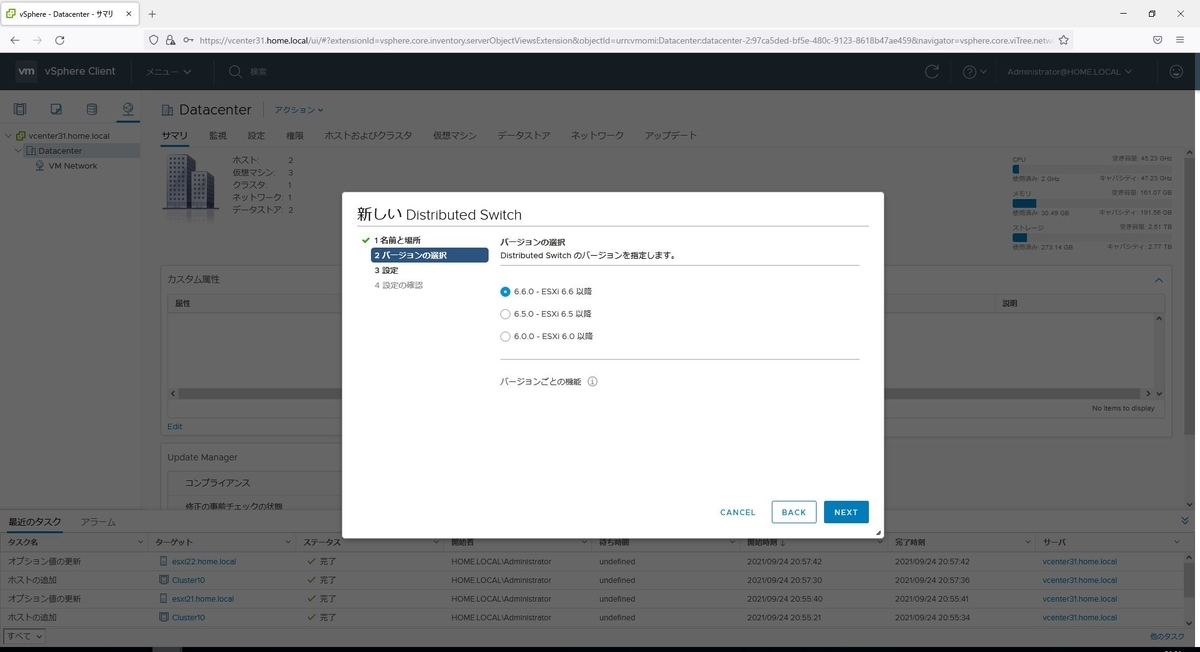The width and height of the screenshot is (1200, 652).
Task: Click the refresh icon in the header
Action: point(932,72)
